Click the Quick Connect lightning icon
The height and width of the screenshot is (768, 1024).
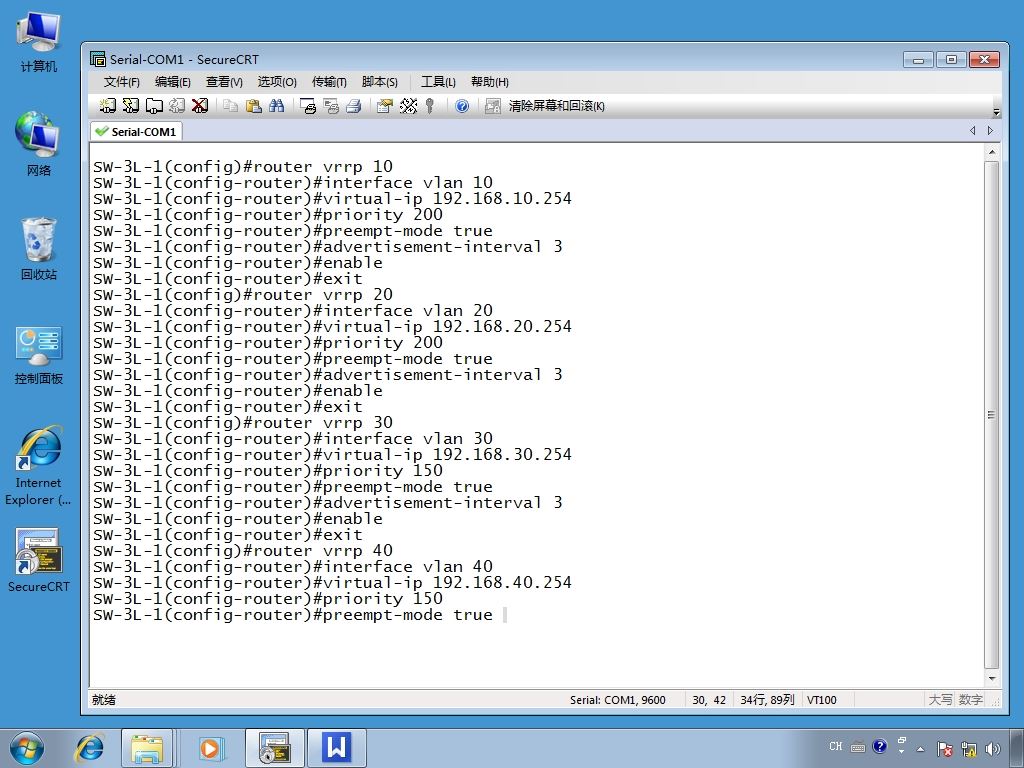(131, 106)
